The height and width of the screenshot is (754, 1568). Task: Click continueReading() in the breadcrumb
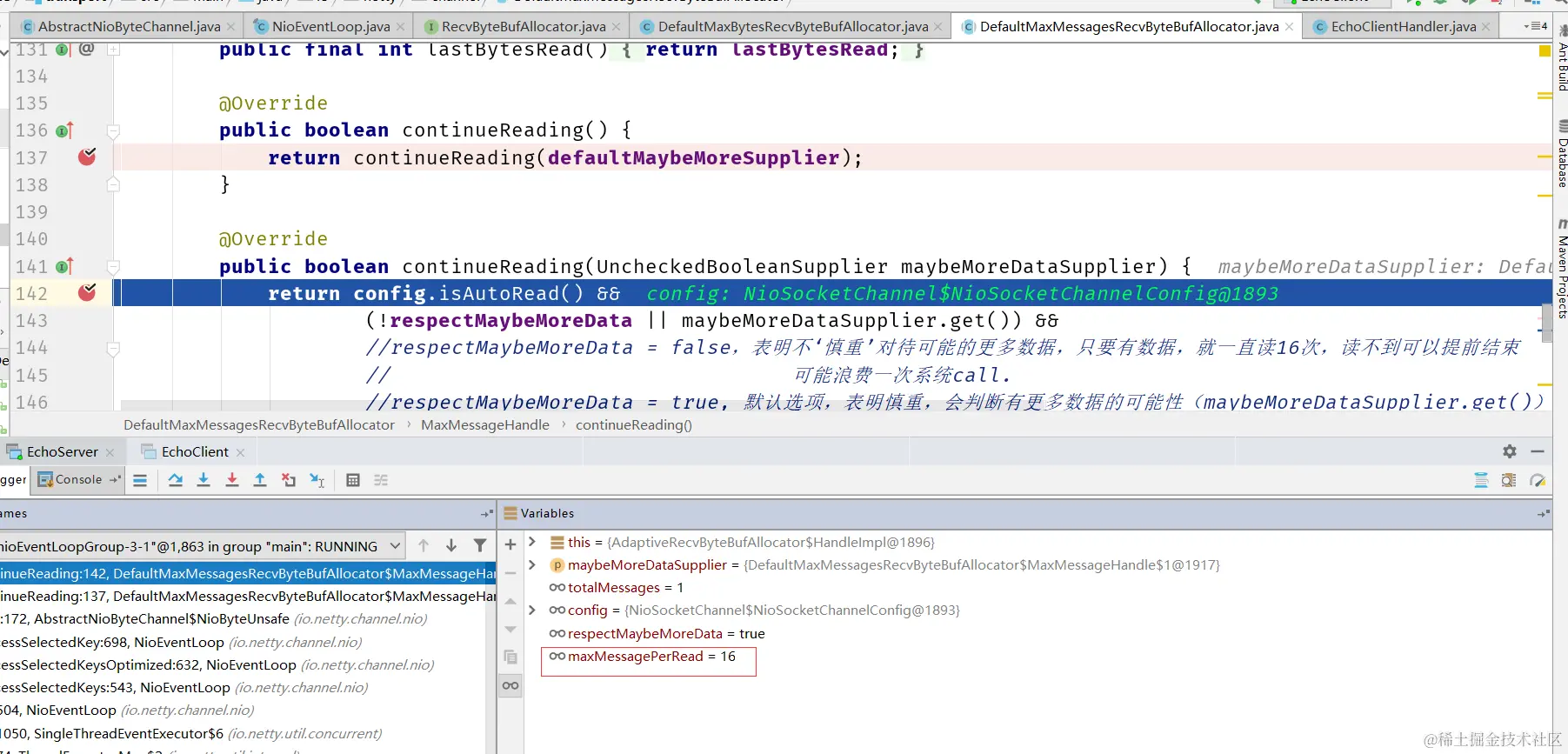(634, 424)
